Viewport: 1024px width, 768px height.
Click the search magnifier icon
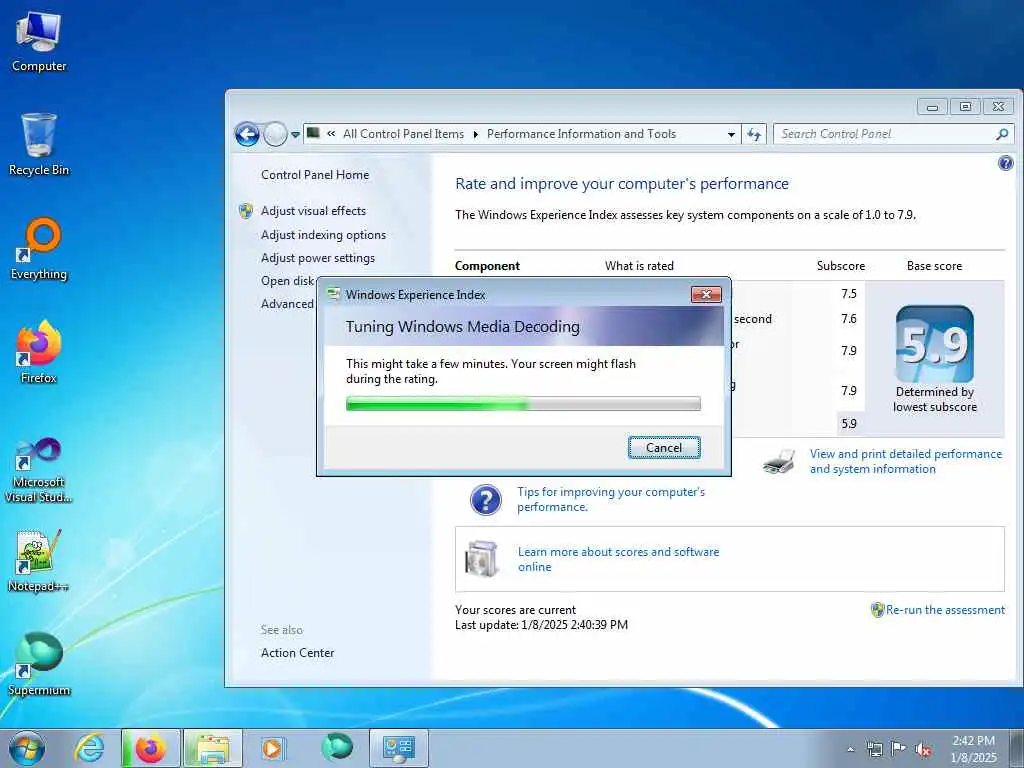click(x=1002, y=134)
